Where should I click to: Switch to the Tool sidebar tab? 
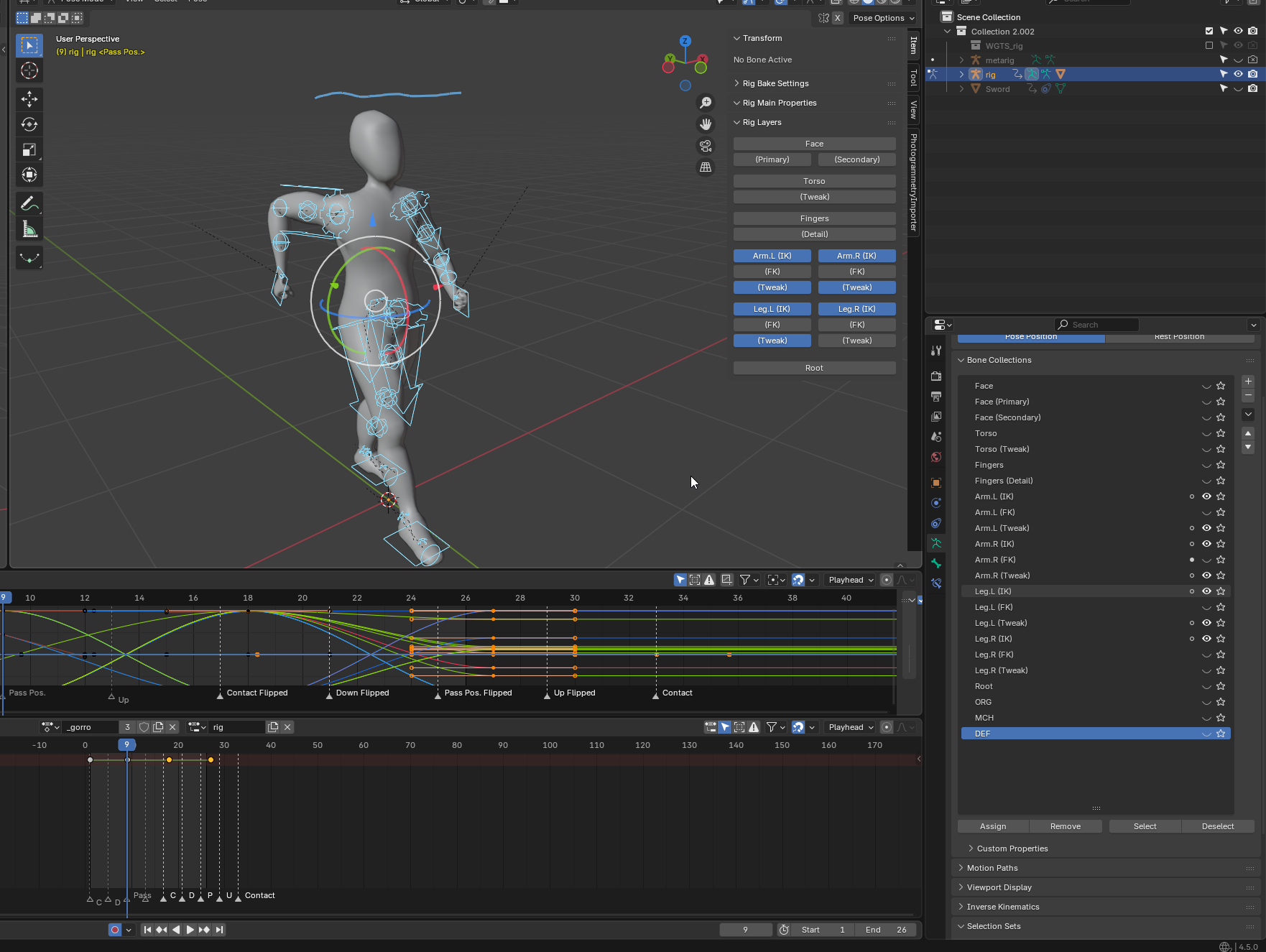click(913, 78)
